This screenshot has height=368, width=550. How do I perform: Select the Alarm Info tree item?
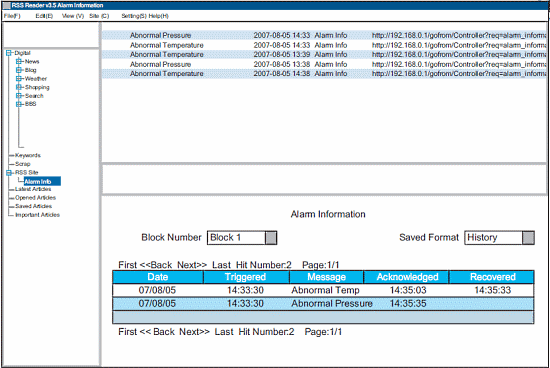[x=42, y=181]
